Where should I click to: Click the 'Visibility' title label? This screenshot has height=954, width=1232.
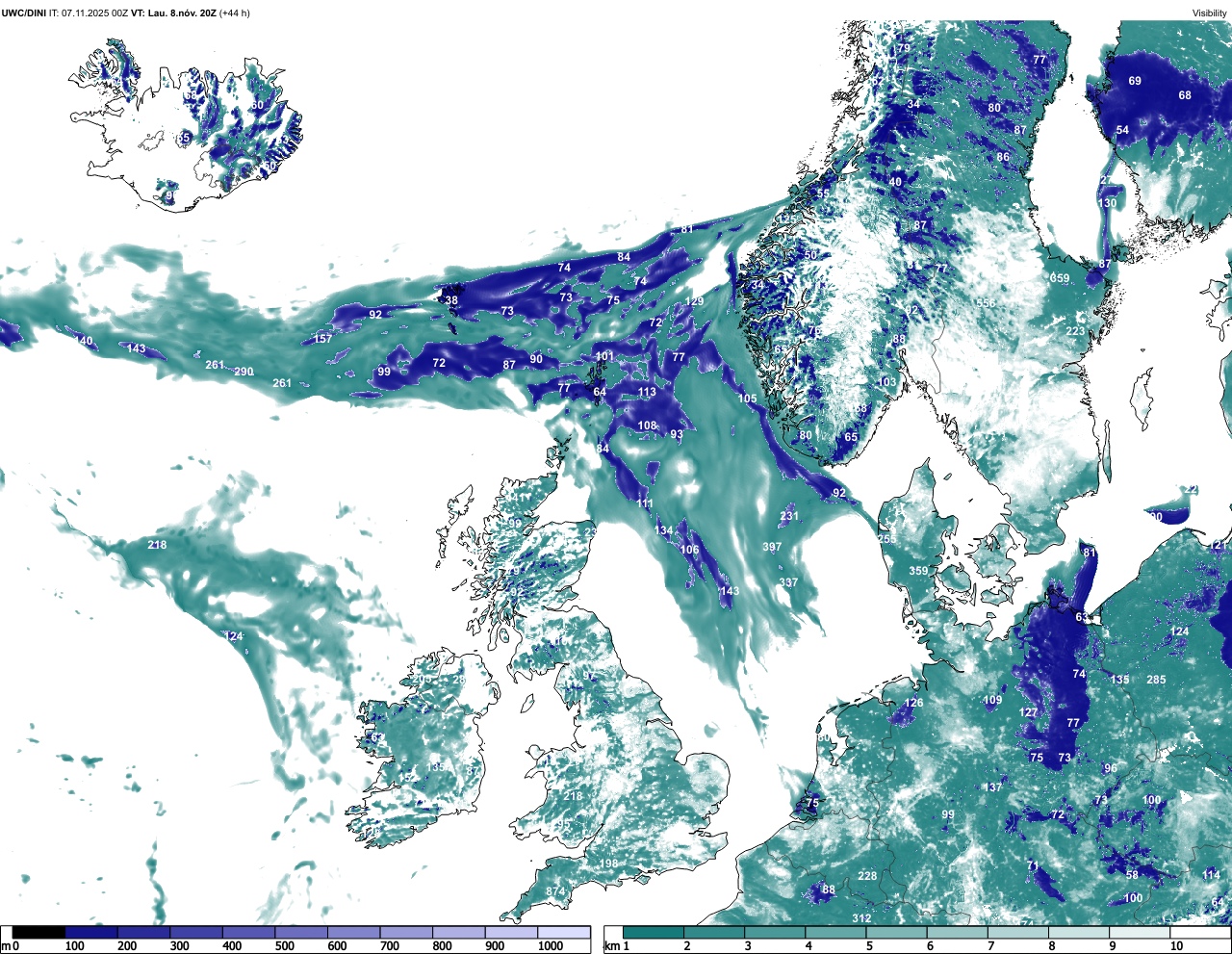[x=1210, y=13]
